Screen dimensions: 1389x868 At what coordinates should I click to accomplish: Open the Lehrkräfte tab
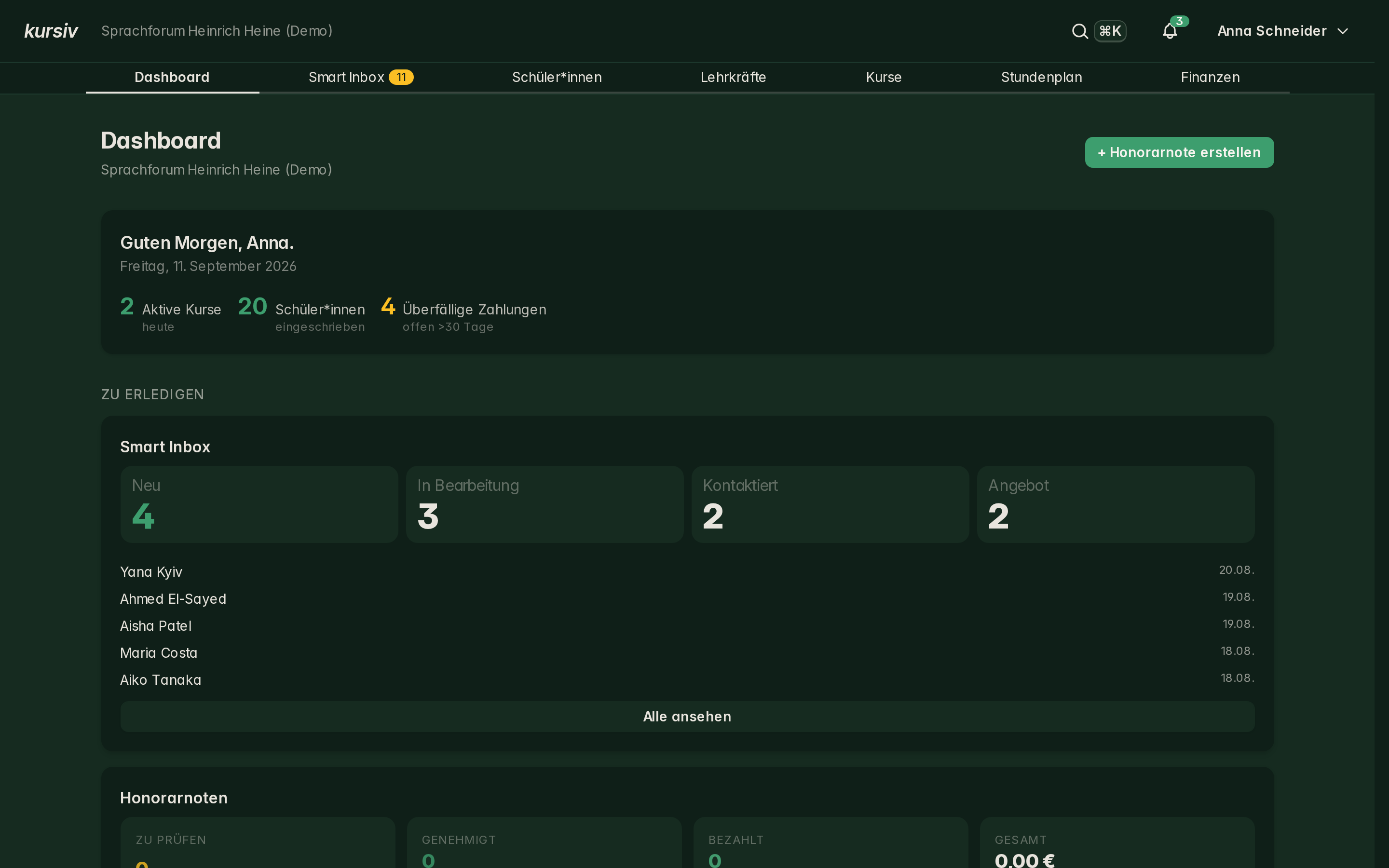(x=733, y=78)
